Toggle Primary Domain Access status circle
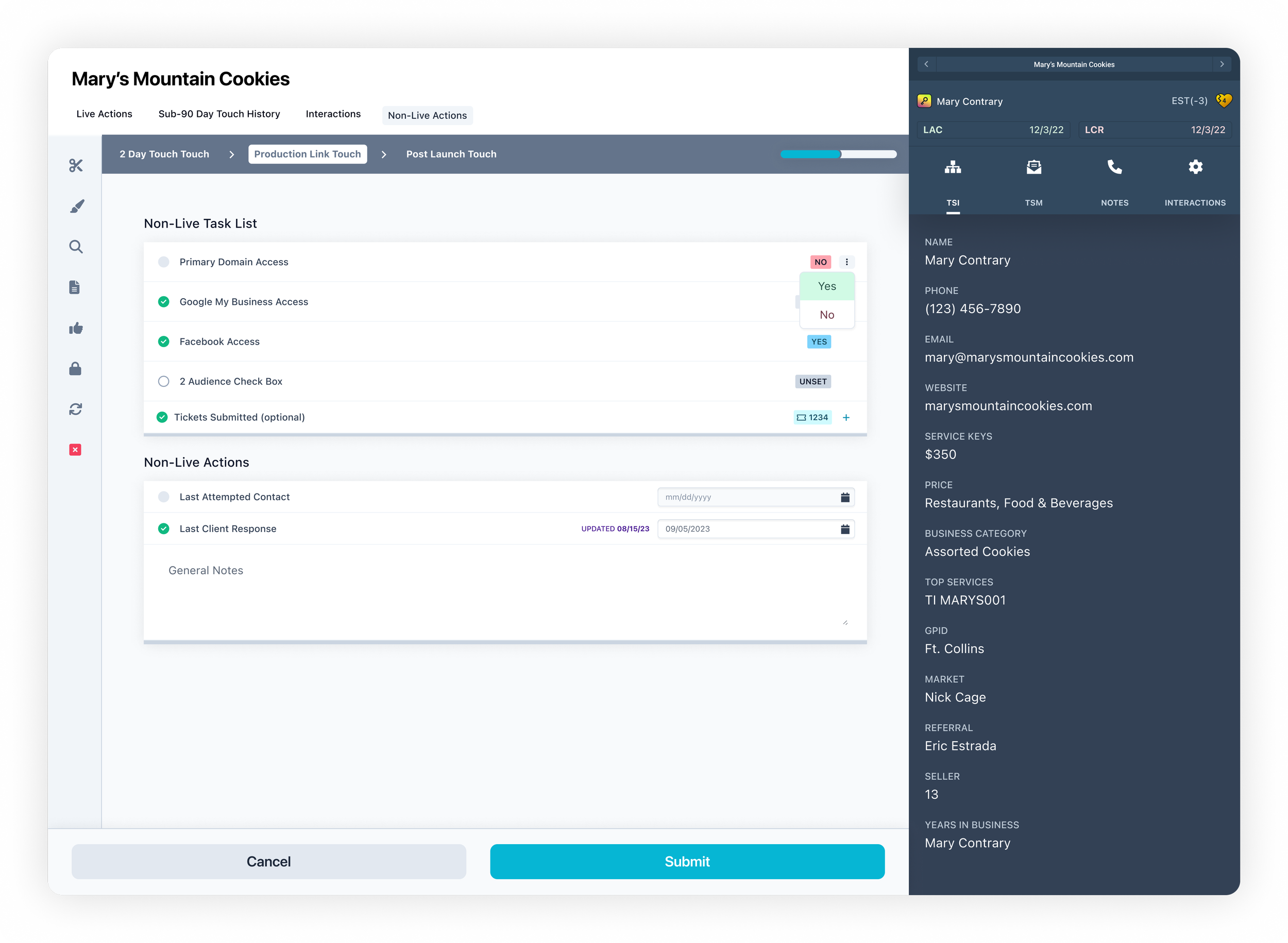This screenshot has width=1288, height=943. tap(164, 262)
